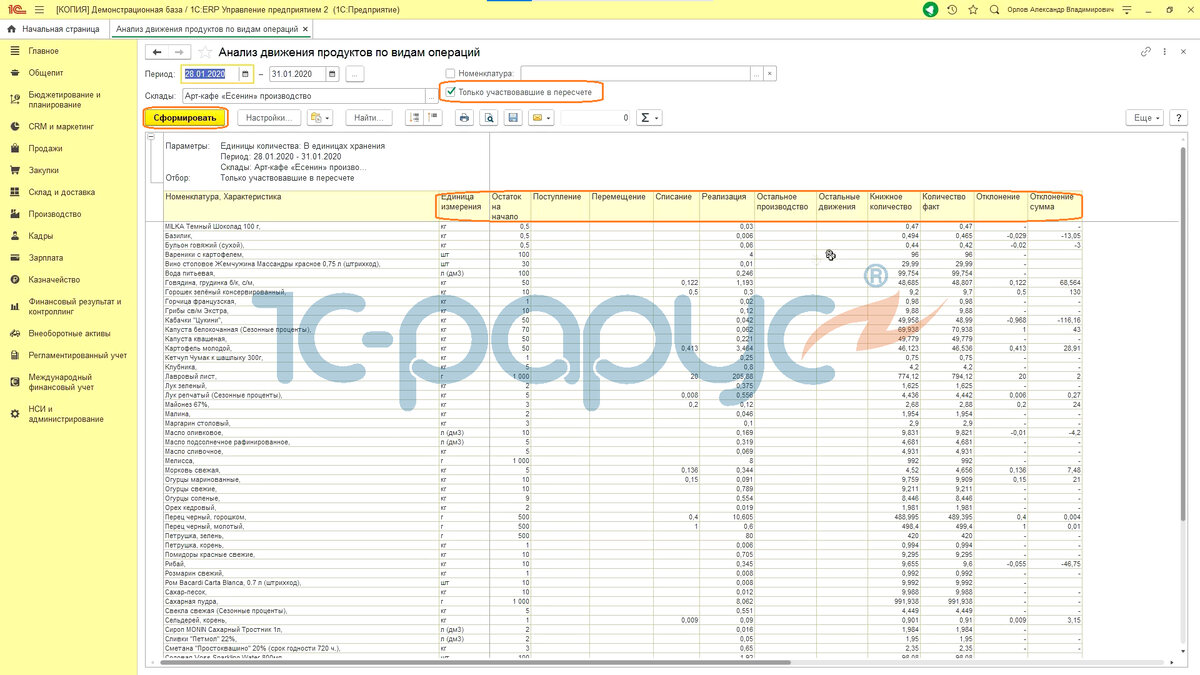Viewport: 1200px width, 675px height.
Task: Print the report
Action: (464, 117)
